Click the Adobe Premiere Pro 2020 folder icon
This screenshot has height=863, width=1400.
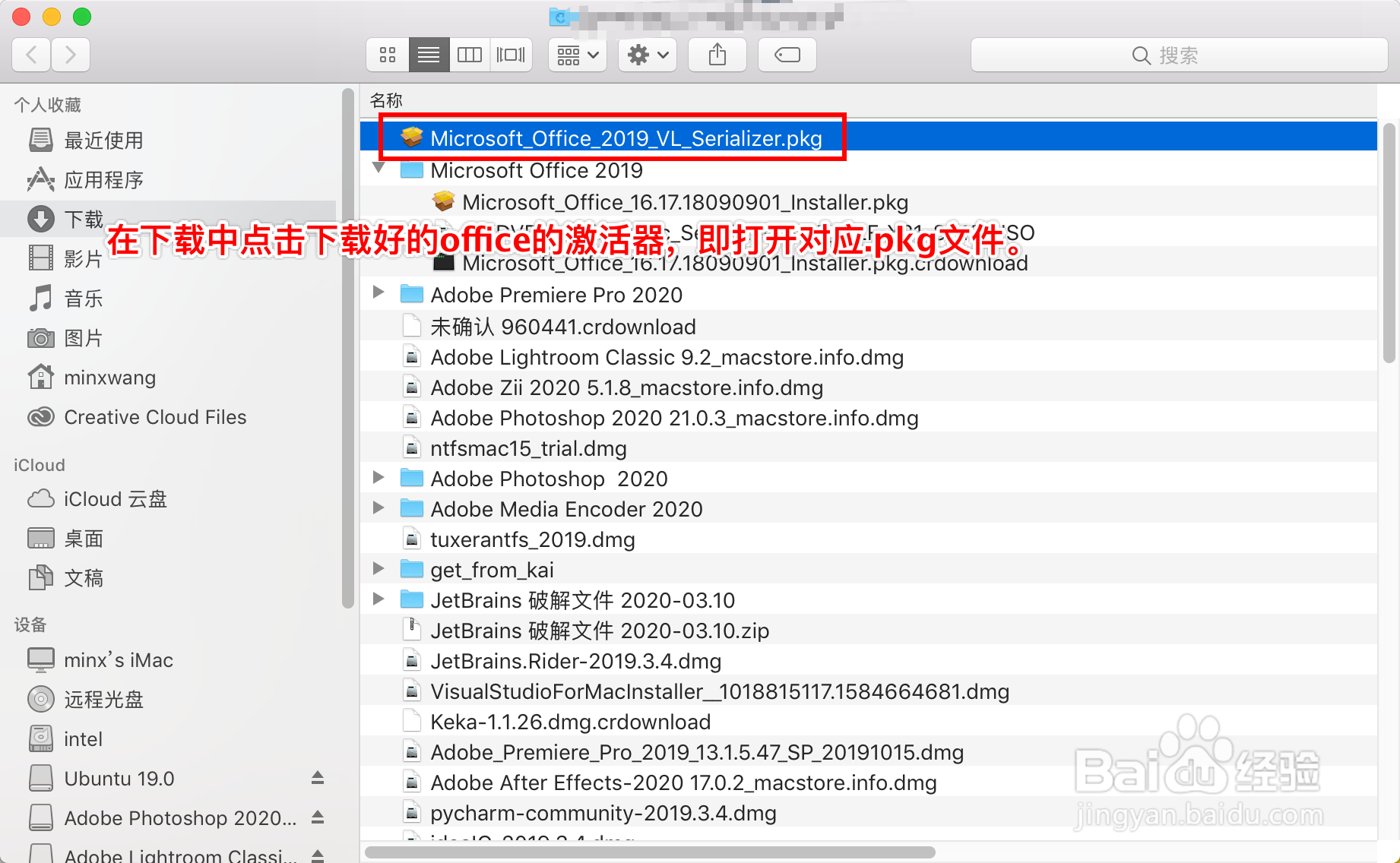[x=412, y=294]
